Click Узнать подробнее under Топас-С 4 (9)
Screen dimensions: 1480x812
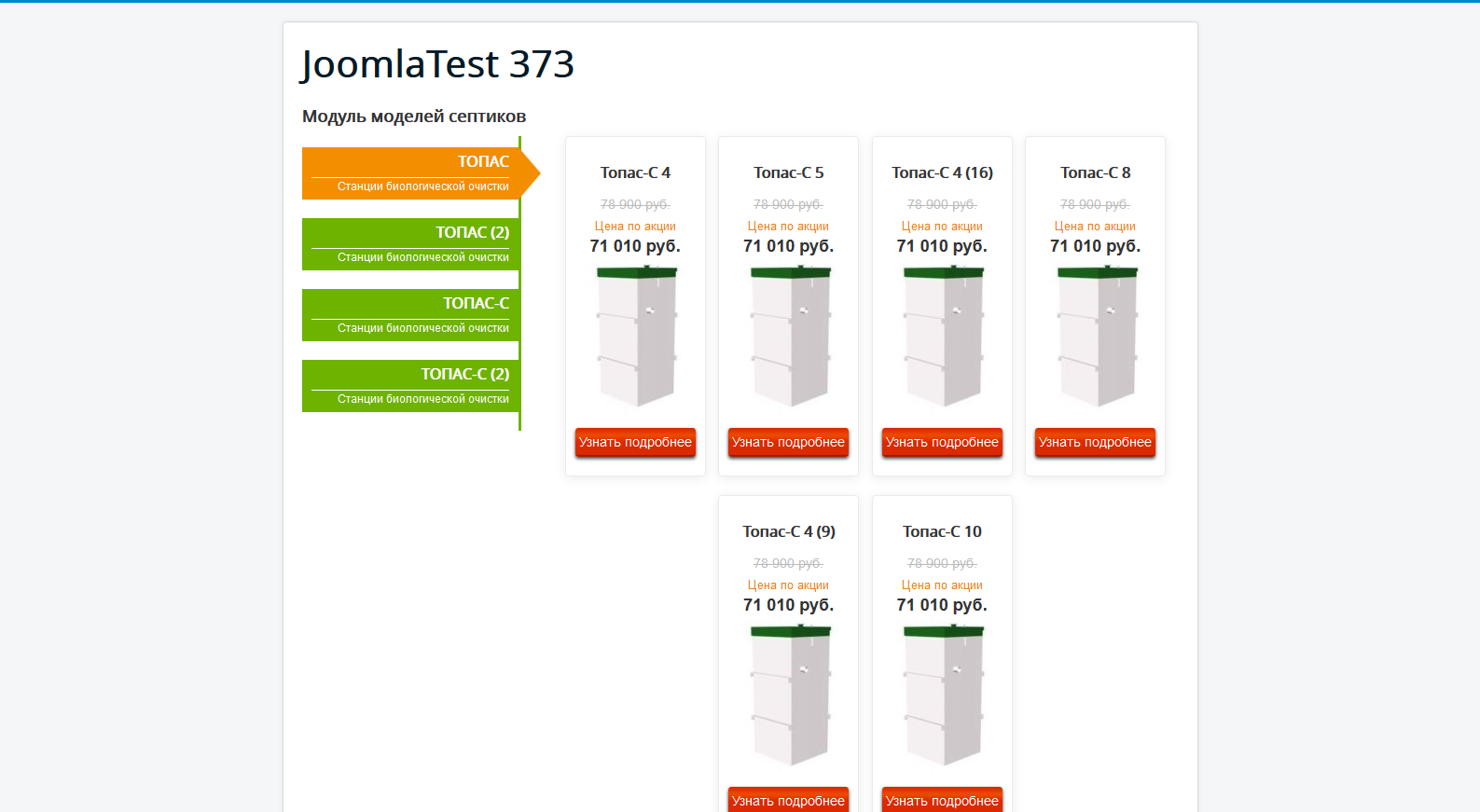(x=788, y=800)
